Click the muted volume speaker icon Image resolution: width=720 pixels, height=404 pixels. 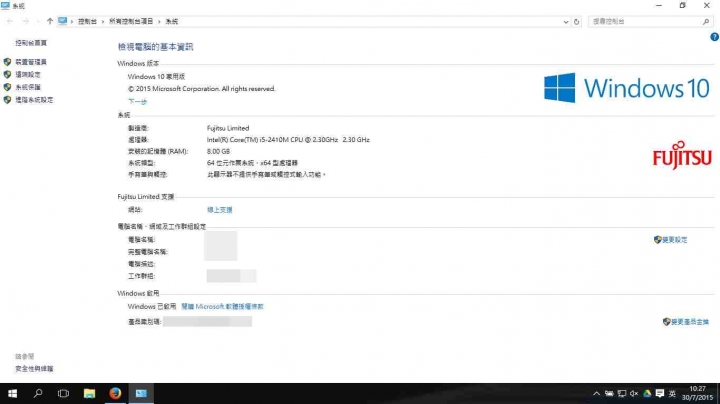(634, 393)
